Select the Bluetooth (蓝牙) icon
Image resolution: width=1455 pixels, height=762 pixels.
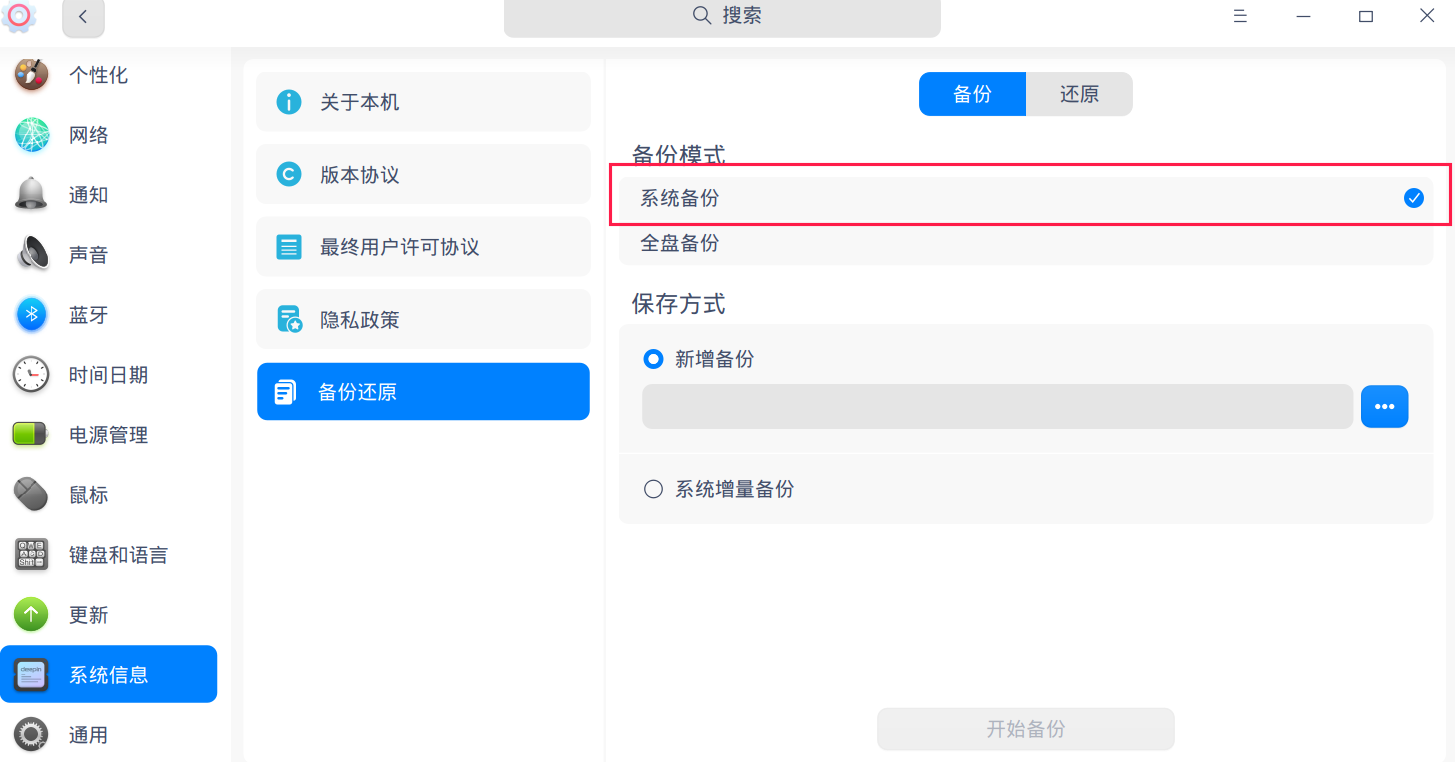tap(32, 315)
